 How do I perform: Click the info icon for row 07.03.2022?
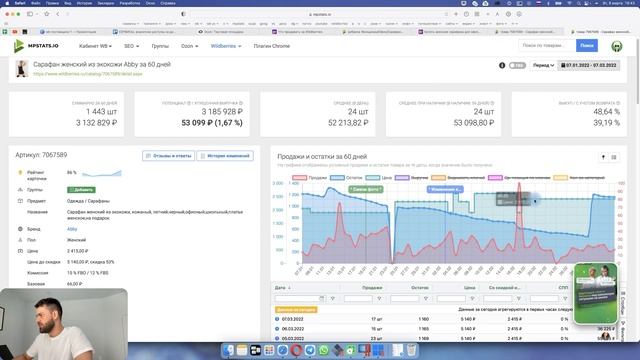click(277, 319)
